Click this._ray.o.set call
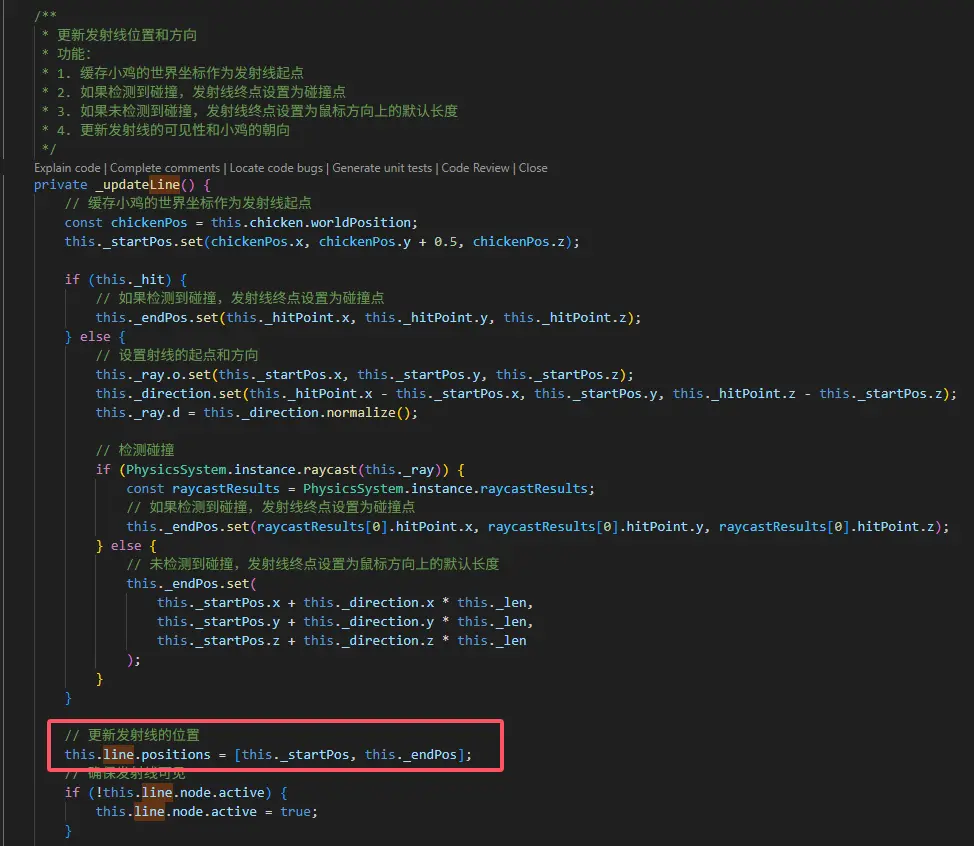Image resolution: width=974 pixels, height=846 pixels. (x=153, y=375)
